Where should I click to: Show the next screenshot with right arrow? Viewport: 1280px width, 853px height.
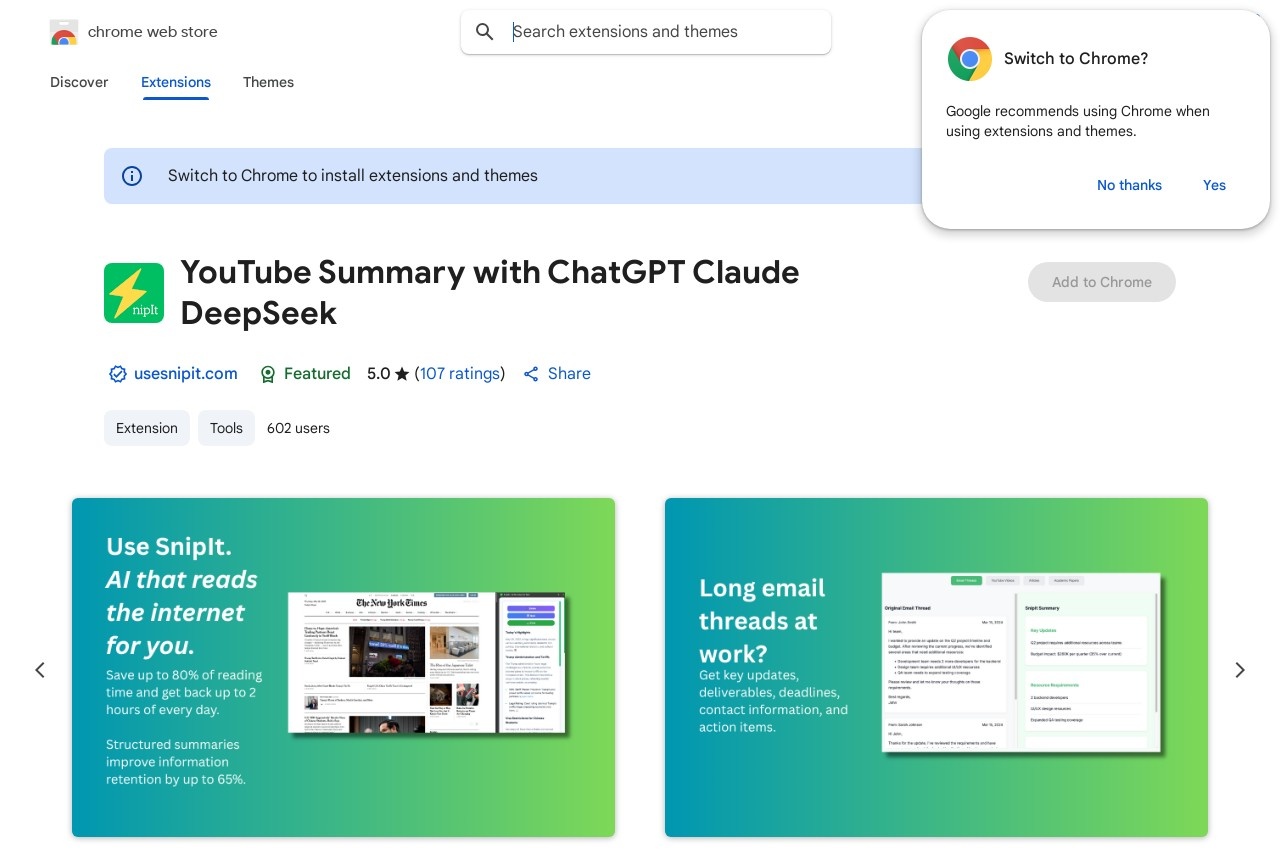pyautogui.click(x=1240, y=670)
